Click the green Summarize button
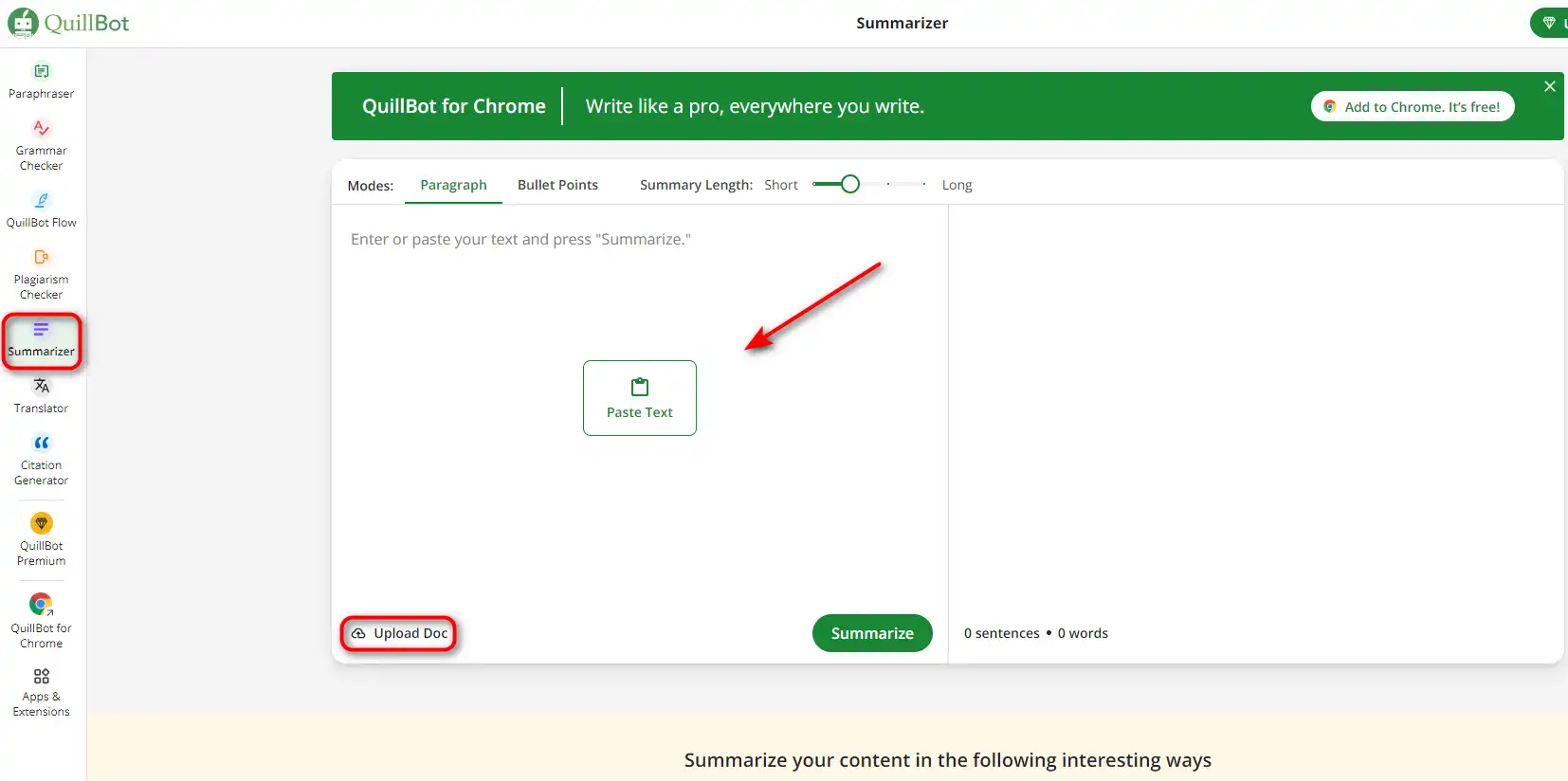 pos(872,633)
